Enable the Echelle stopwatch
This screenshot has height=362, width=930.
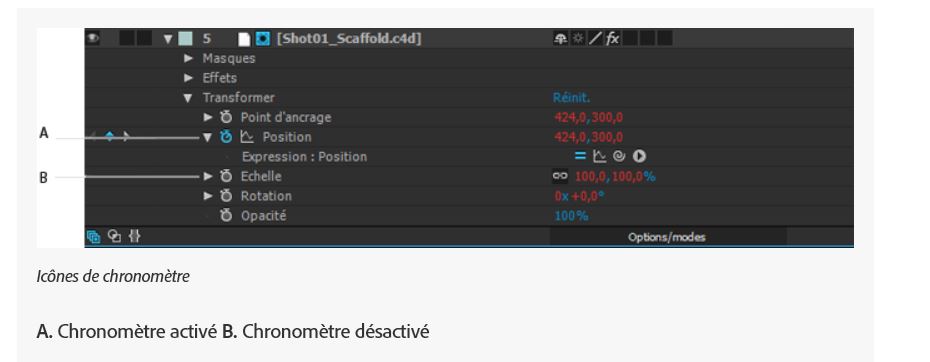pos(226,176)
